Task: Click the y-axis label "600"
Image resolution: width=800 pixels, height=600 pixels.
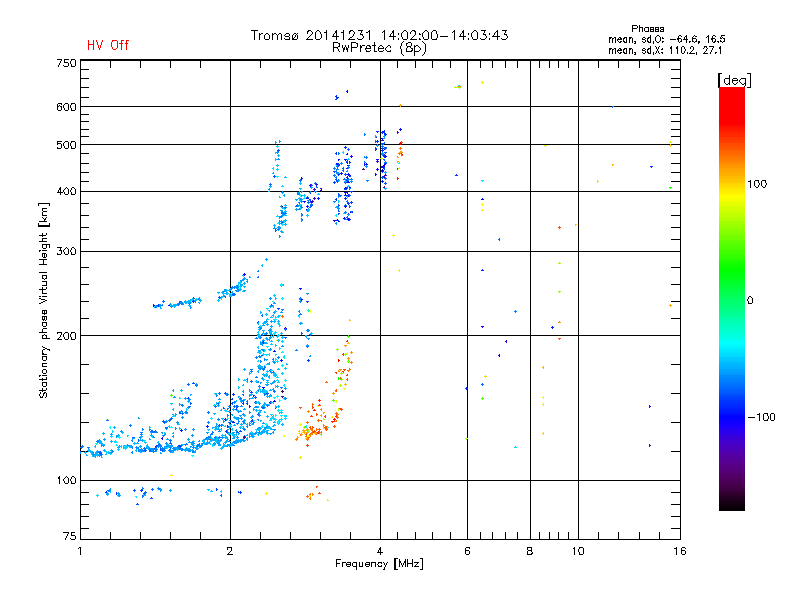Action: pos(66,107)
